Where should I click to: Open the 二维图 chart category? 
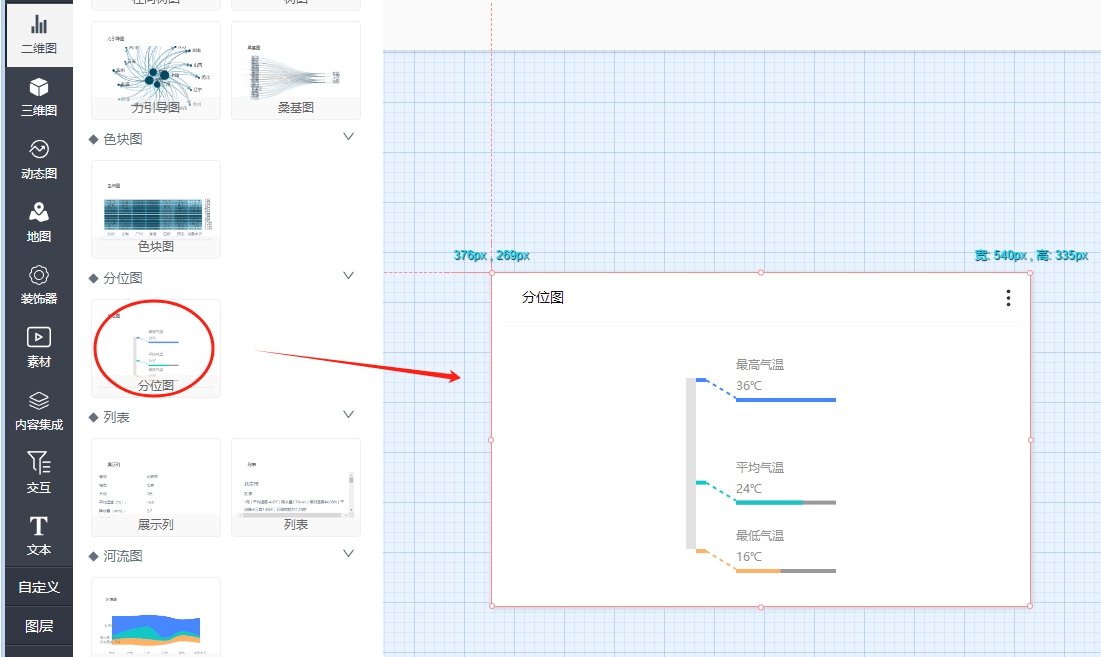coord(38,34)
